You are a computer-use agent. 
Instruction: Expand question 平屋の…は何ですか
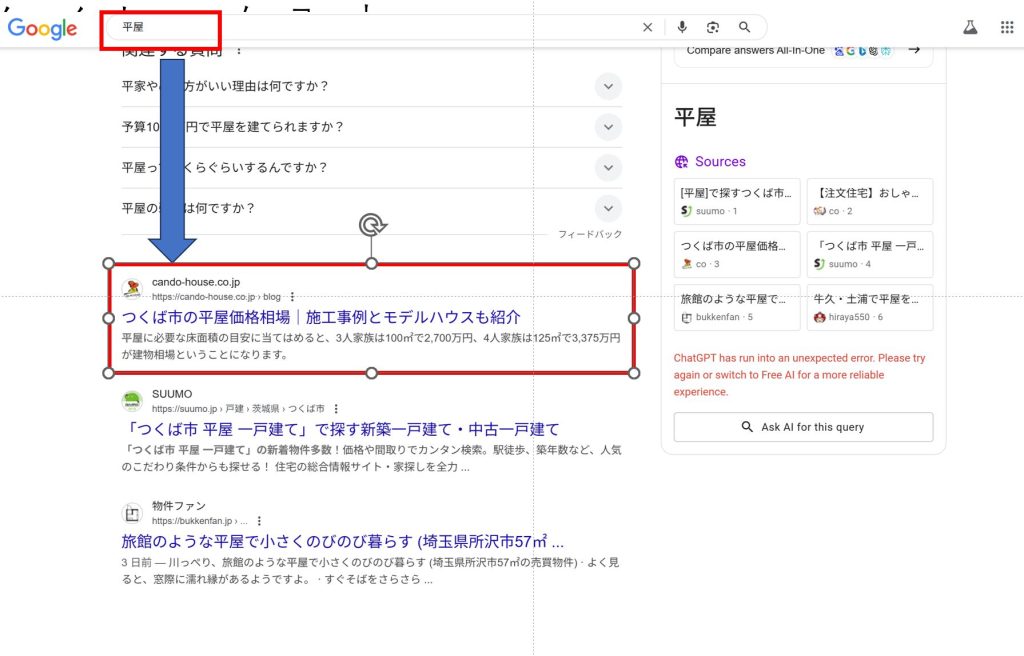point(372,208)
